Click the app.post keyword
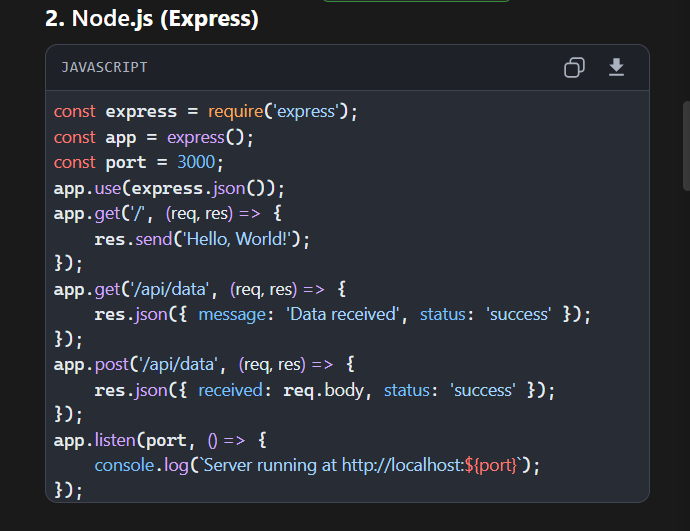The height and width of the screenshot is (531, 690). point(85,364)
